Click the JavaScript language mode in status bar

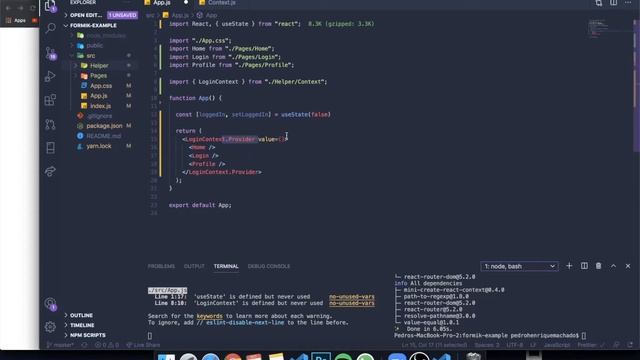(x=557, y=345)
